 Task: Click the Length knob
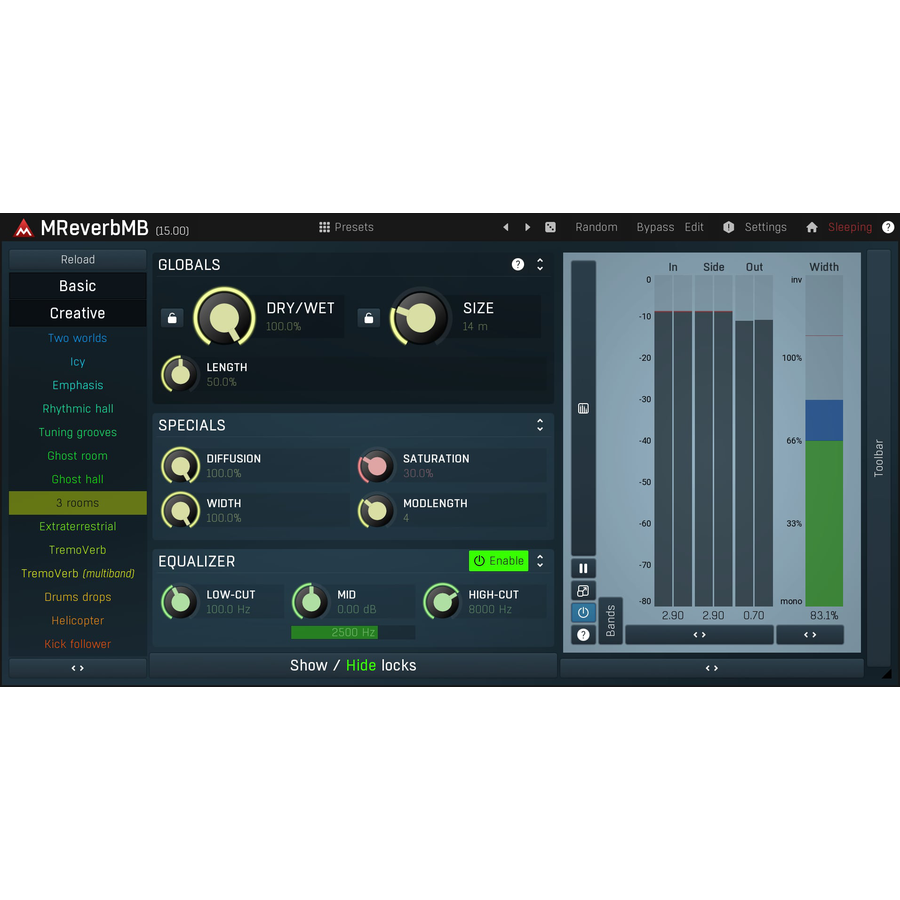180,374
